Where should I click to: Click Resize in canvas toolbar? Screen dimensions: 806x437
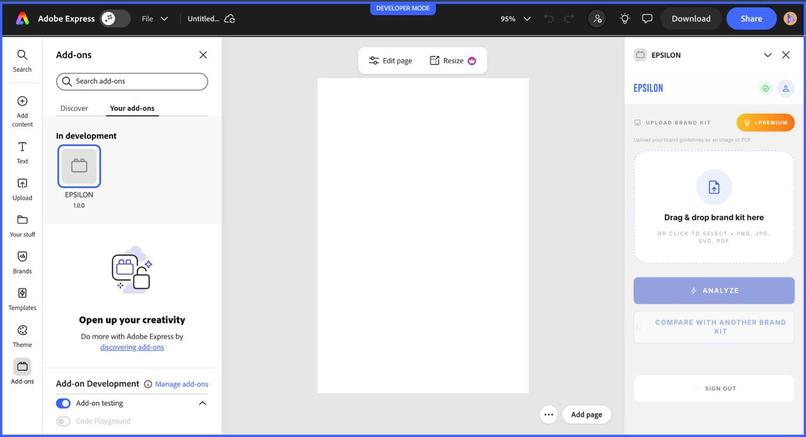pos(453,61)
